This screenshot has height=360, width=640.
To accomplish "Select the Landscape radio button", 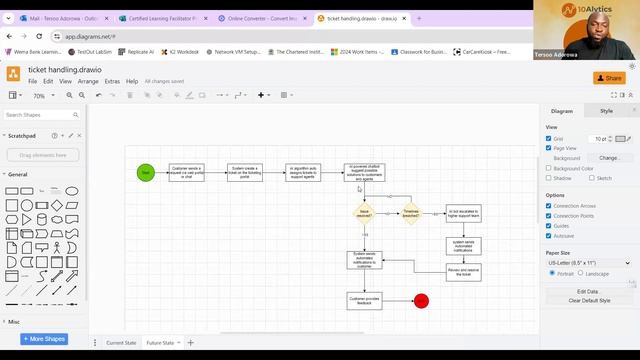I will click(x=580, y=273).
